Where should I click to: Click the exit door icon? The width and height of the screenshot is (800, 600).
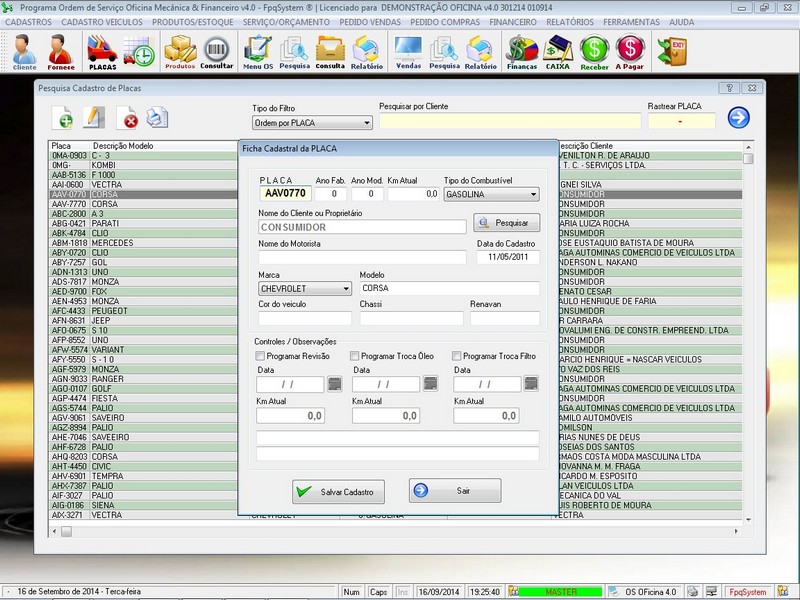coord(671,51)
